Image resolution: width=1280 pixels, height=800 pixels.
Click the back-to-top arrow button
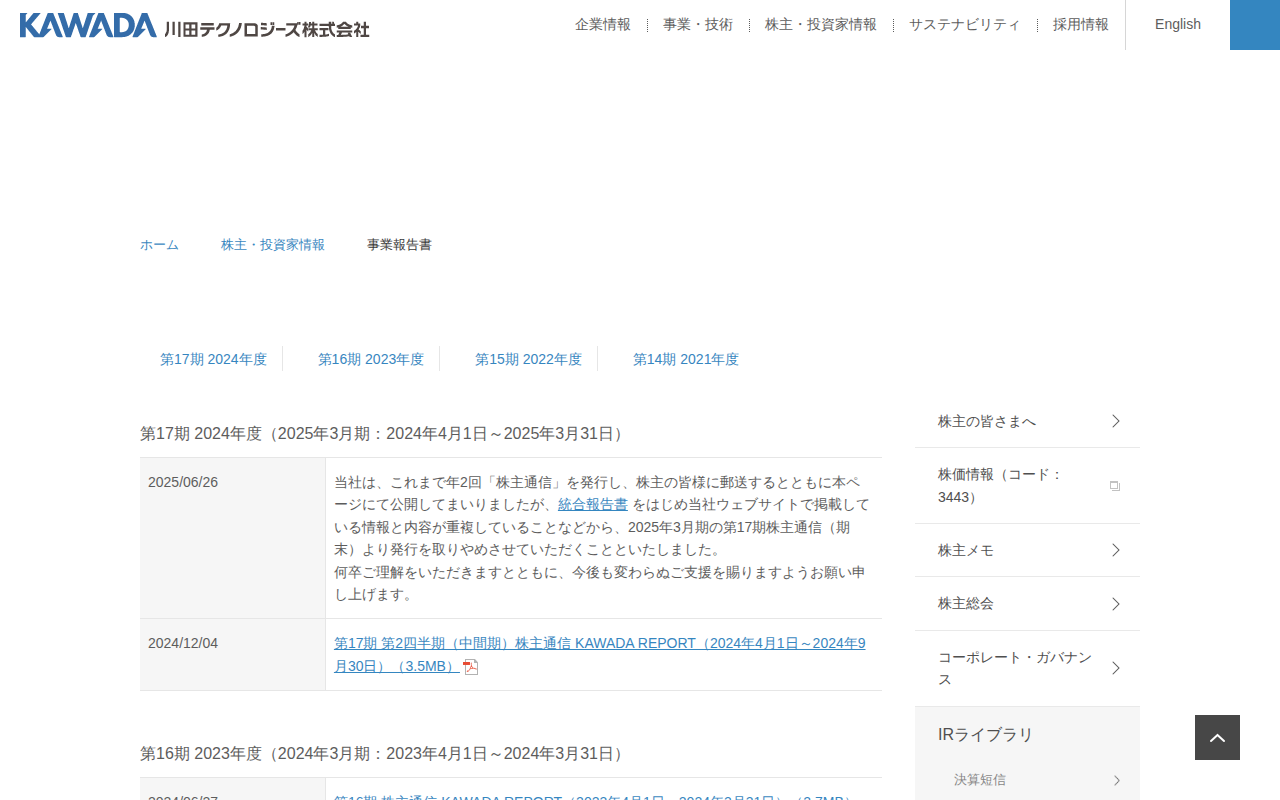[1217, 738]
